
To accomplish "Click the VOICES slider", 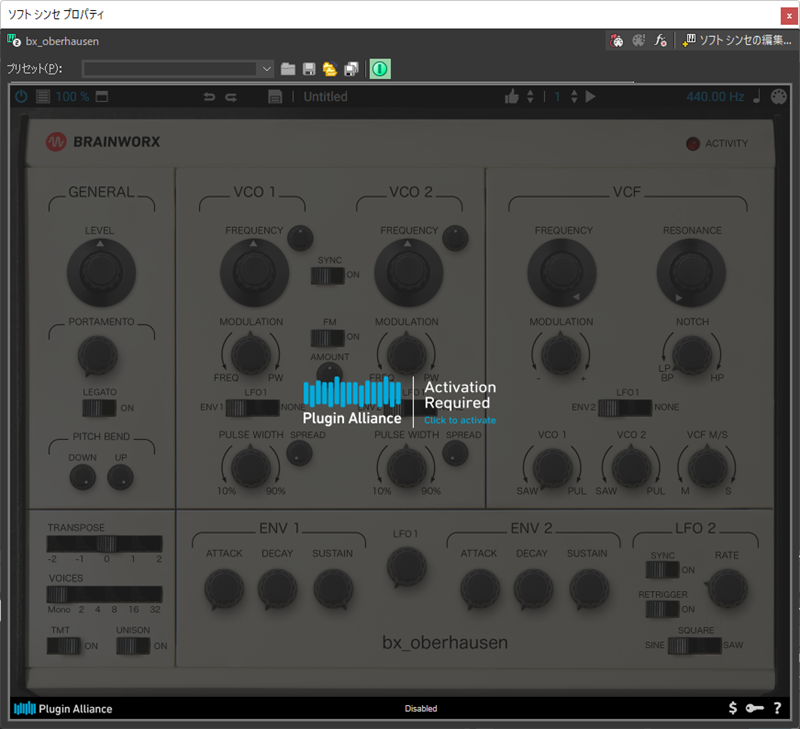I will coord(105,594).
